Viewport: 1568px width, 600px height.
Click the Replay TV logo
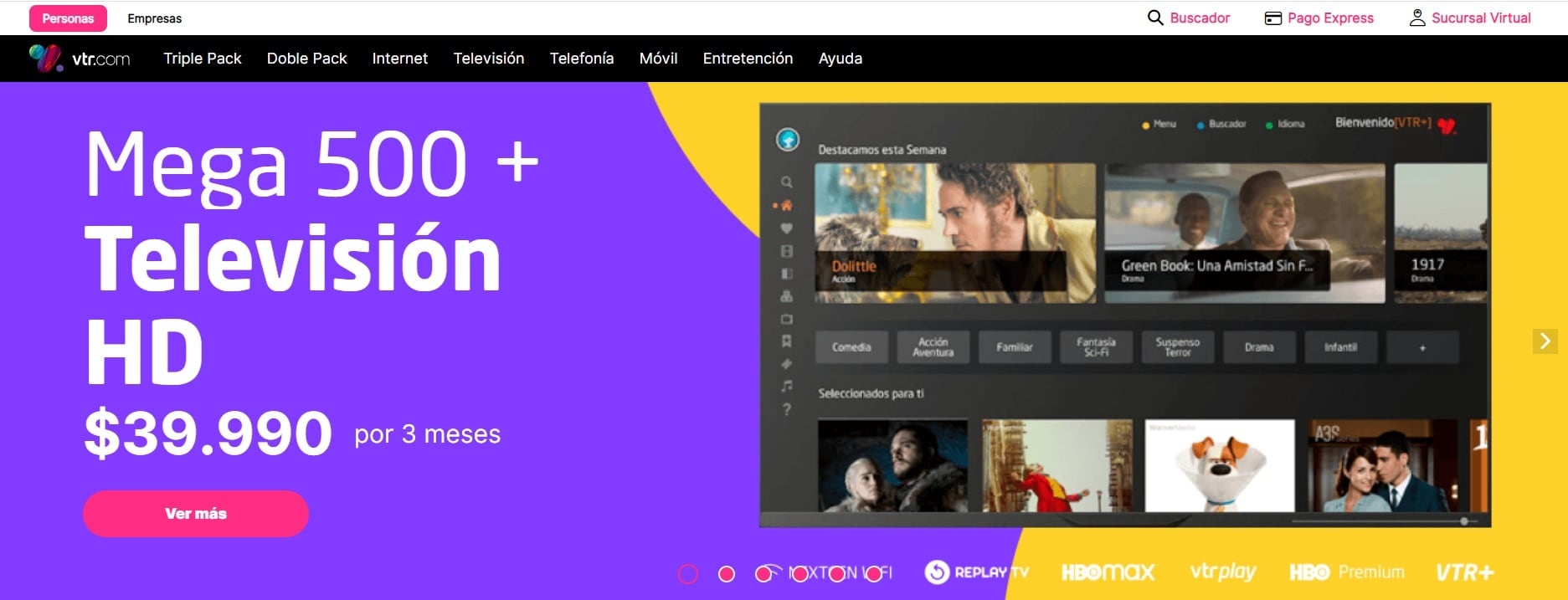point(976,572)
